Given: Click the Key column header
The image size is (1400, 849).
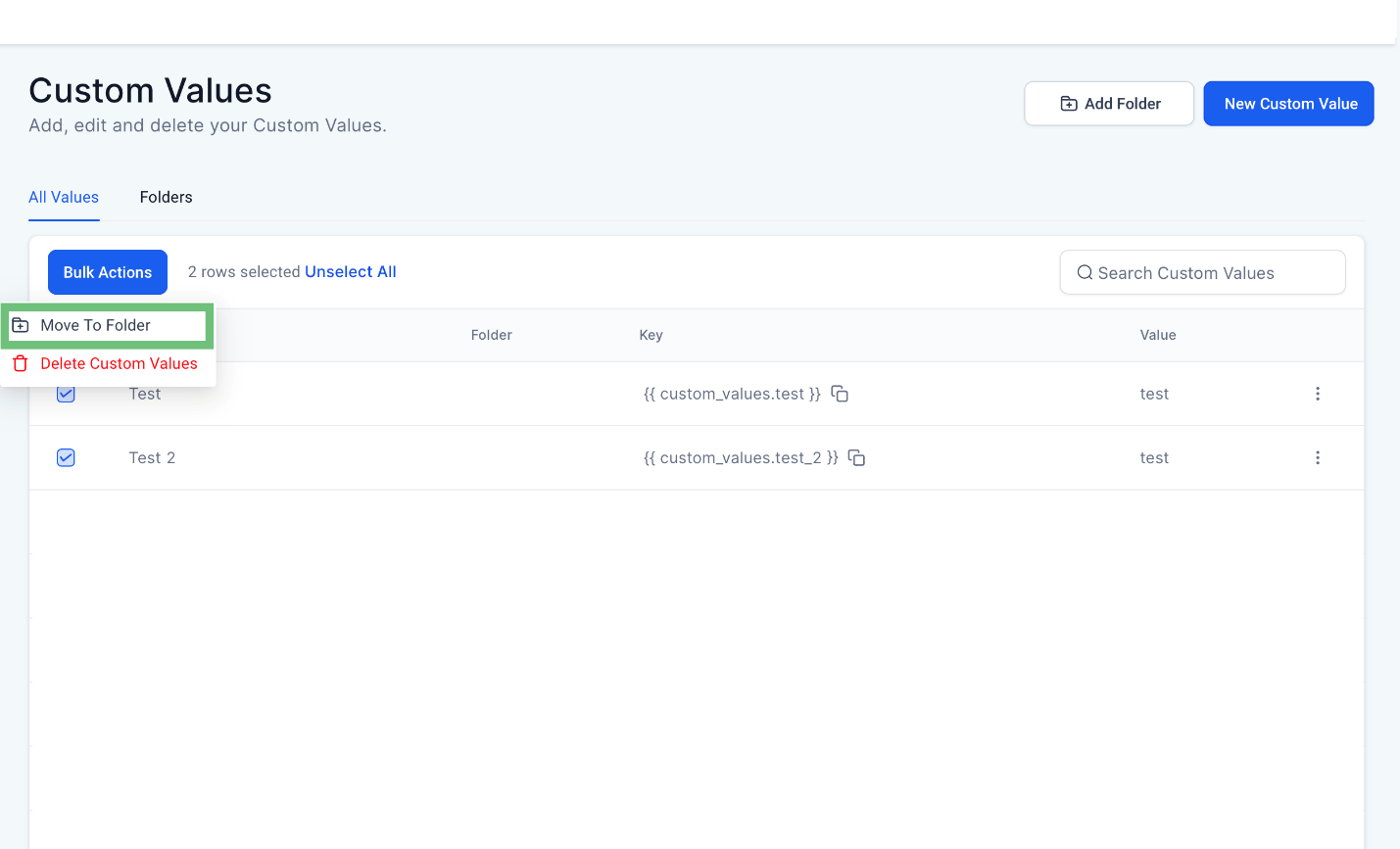Looking at the screenshot, I should tap(651, 335).
